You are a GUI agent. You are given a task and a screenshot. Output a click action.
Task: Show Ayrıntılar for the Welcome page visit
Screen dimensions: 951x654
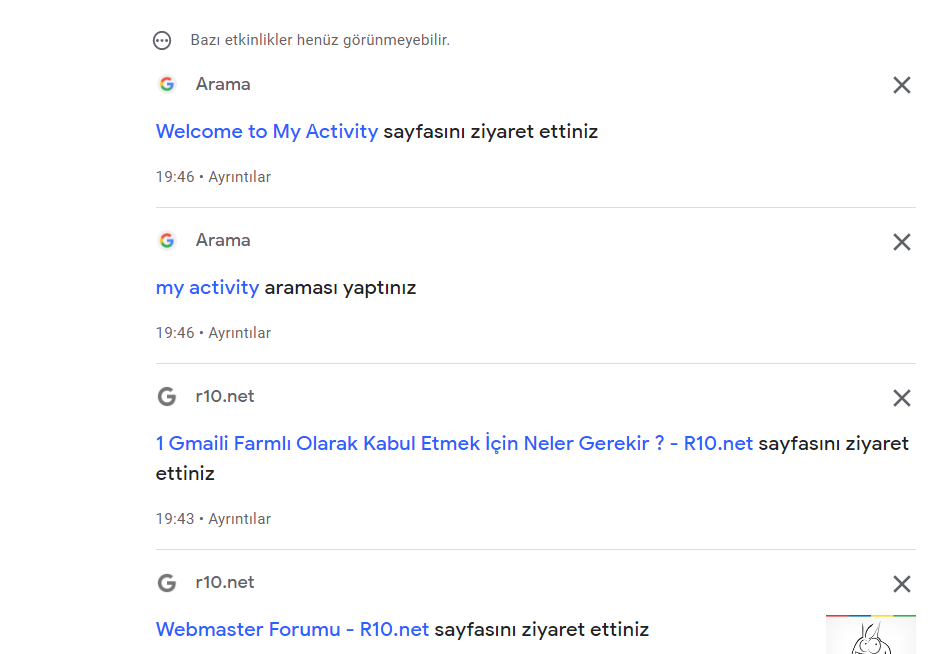pos(240,177)
